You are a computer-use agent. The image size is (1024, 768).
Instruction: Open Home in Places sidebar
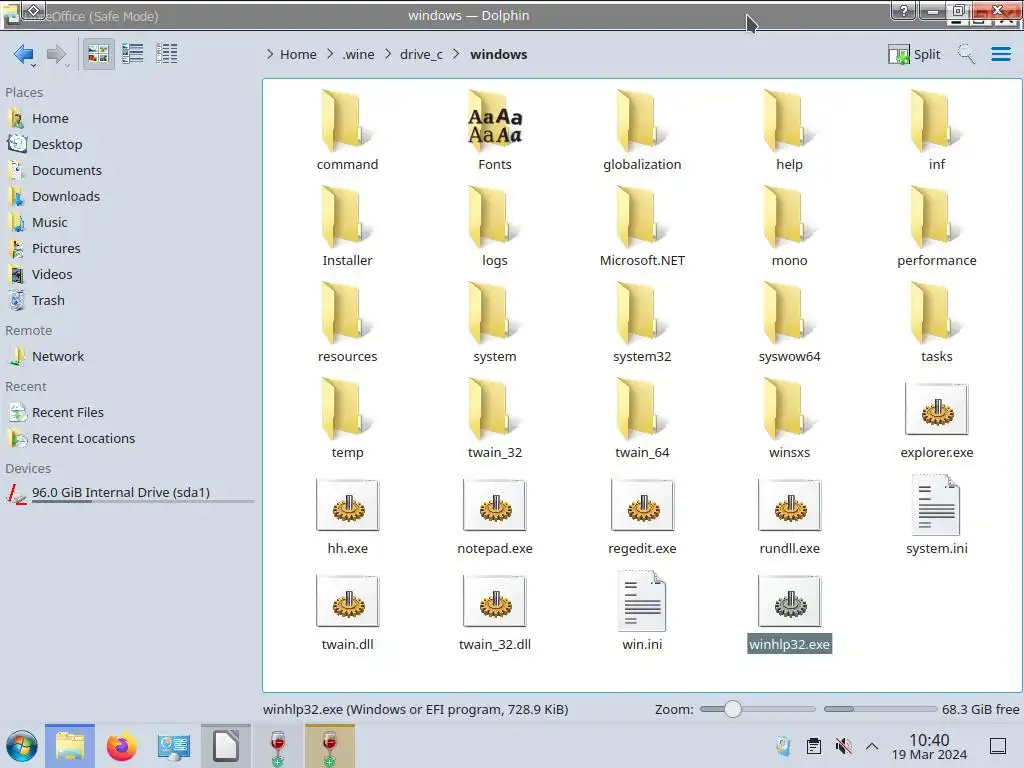click(x=50, y=118)
